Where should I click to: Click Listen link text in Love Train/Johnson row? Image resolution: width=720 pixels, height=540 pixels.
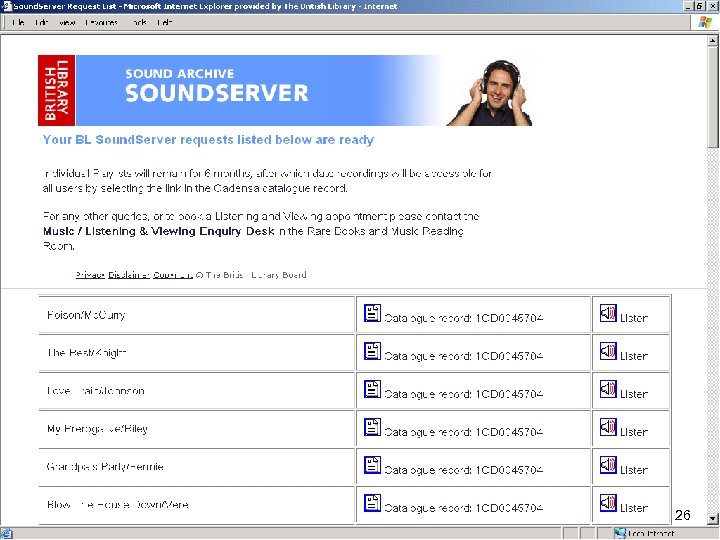(634, 394)
